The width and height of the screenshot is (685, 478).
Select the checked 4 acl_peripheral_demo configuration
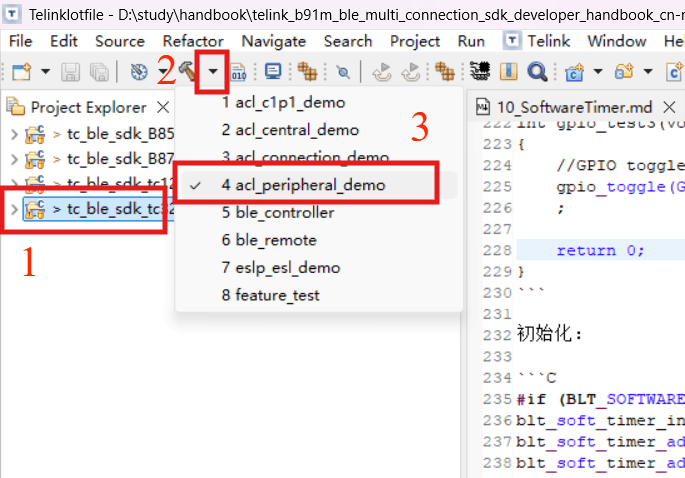tap(318, 185)
